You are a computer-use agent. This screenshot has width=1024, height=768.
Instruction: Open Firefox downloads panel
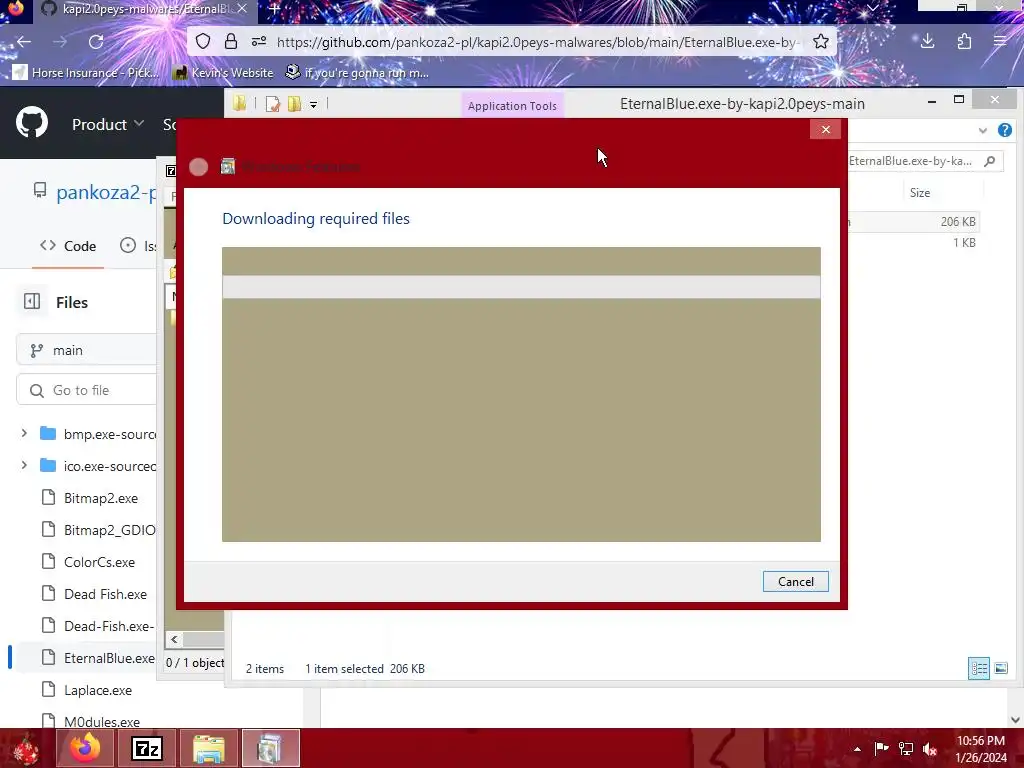pos(927,42)
